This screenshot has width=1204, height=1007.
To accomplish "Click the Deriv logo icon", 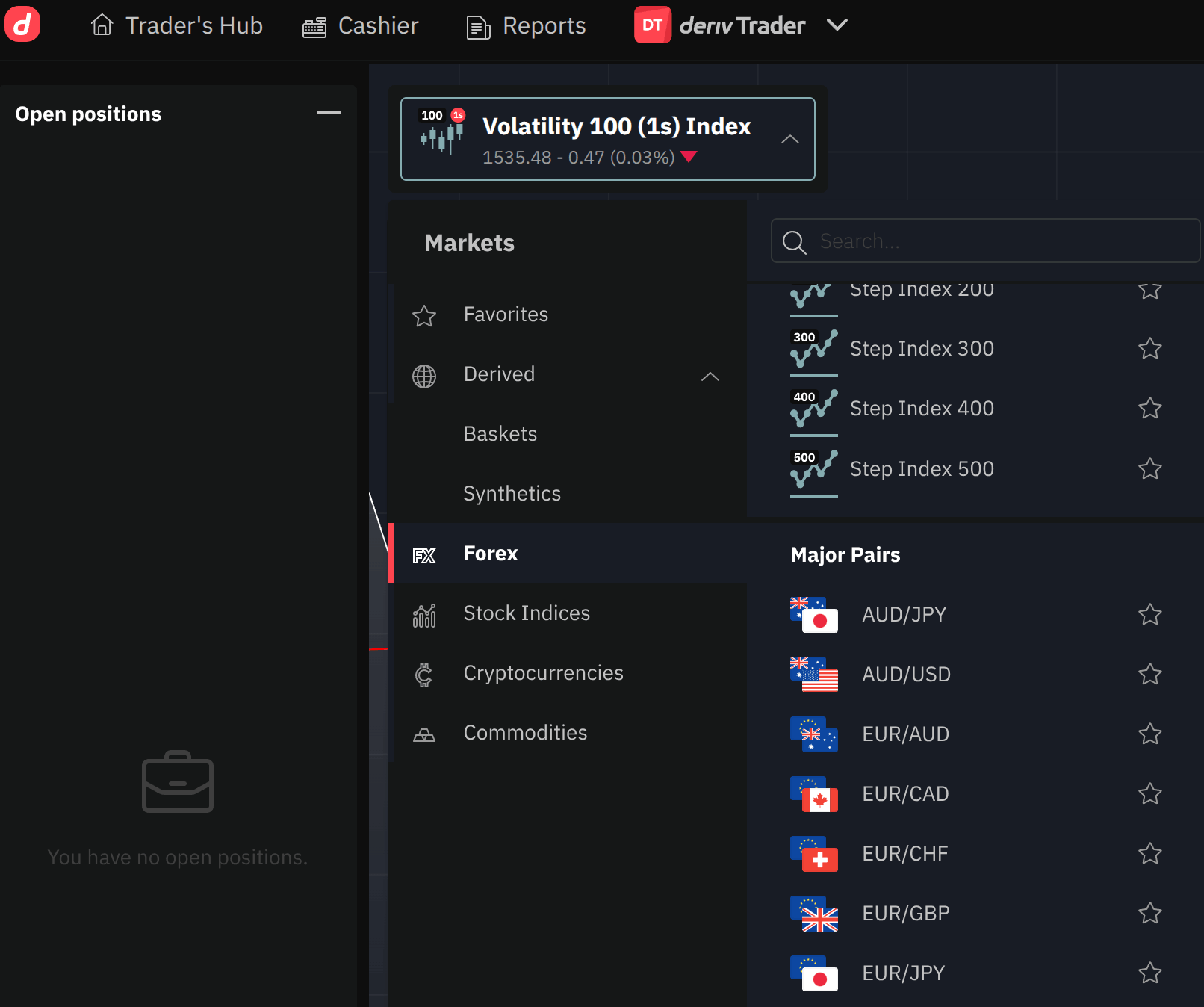I will 22,25.
